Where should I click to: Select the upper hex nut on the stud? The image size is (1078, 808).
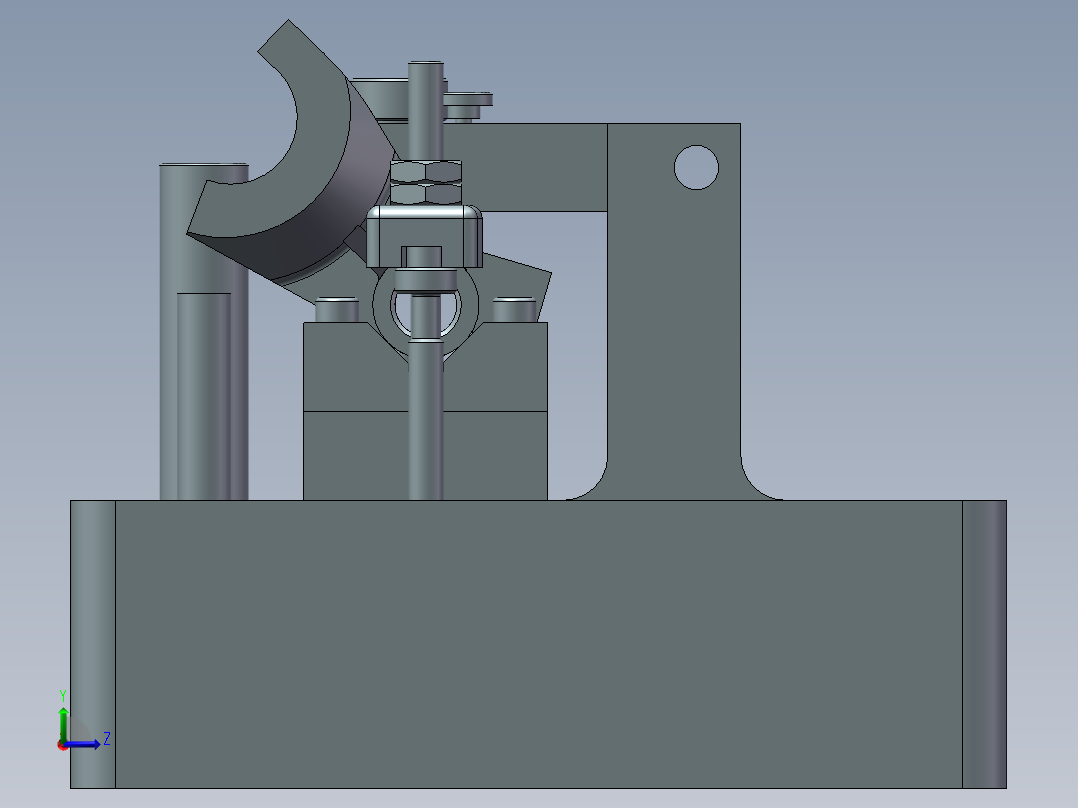[x=424, y=172]
